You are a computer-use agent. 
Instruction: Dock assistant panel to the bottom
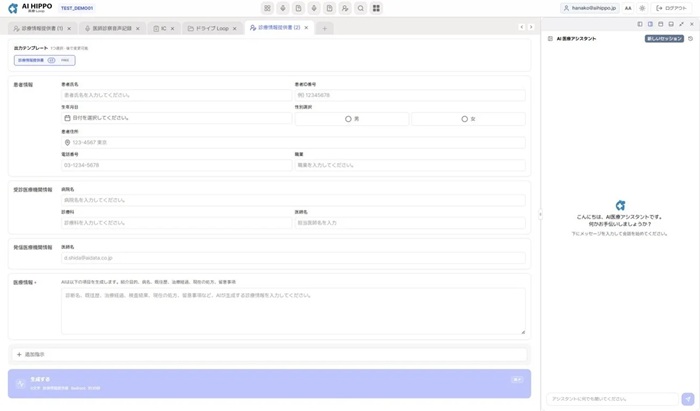pos(671,24)
